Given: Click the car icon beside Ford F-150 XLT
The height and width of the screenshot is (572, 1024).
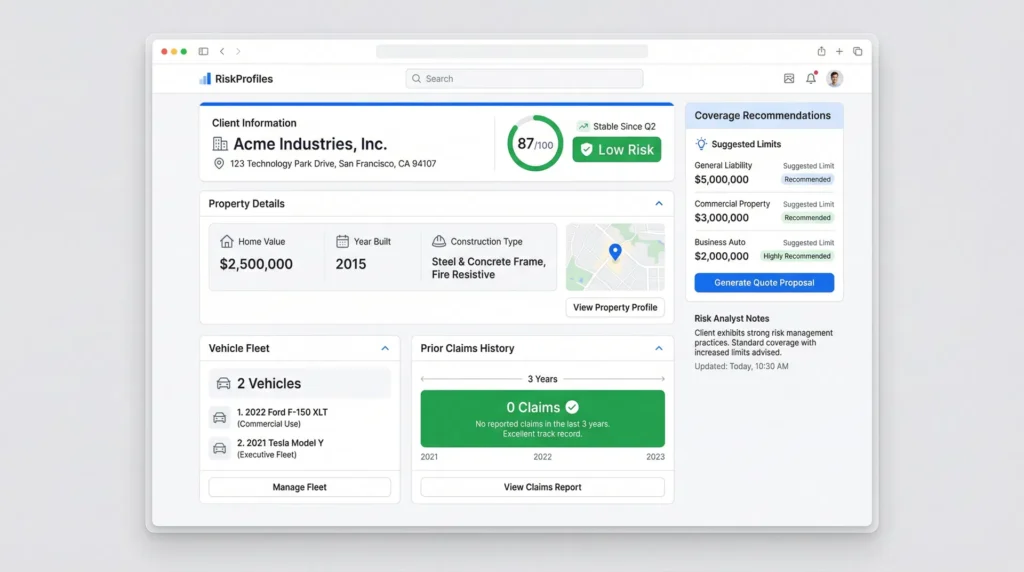Looking at the screenshot, I should [219, 417].
